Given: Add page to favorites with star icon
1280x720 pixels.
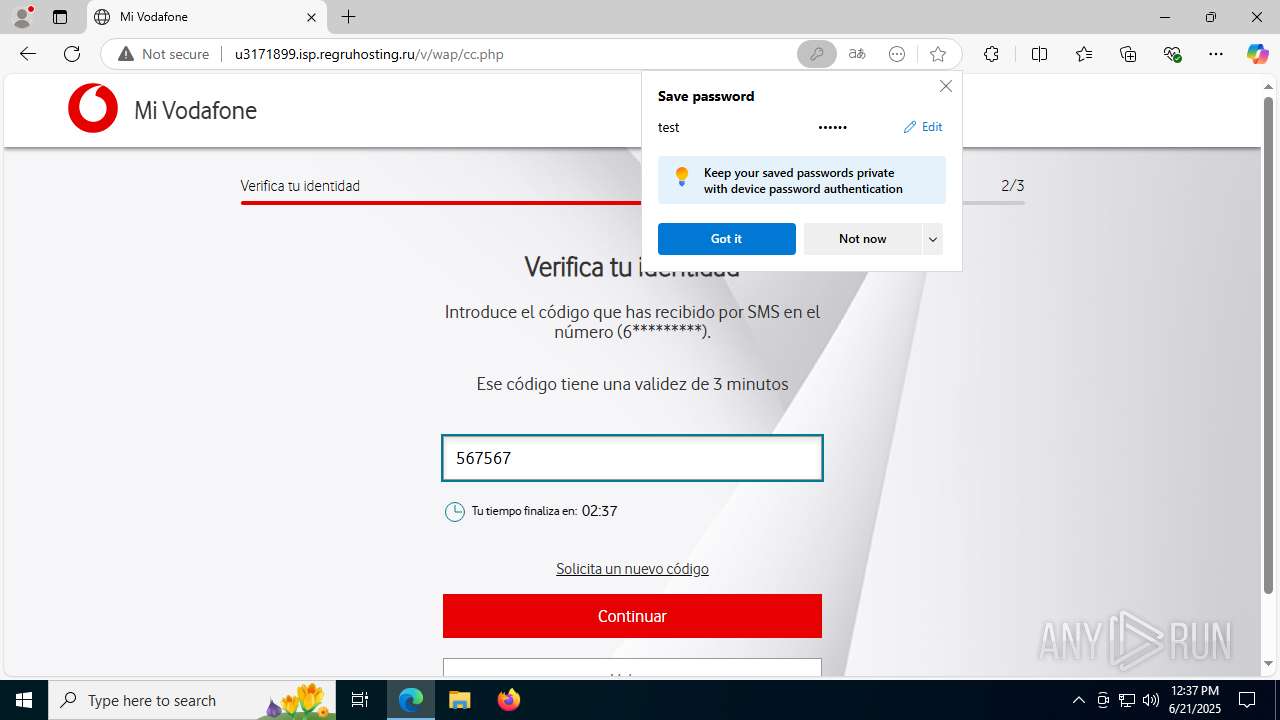Looking at the screenshot, I should (x=937, y=54).
